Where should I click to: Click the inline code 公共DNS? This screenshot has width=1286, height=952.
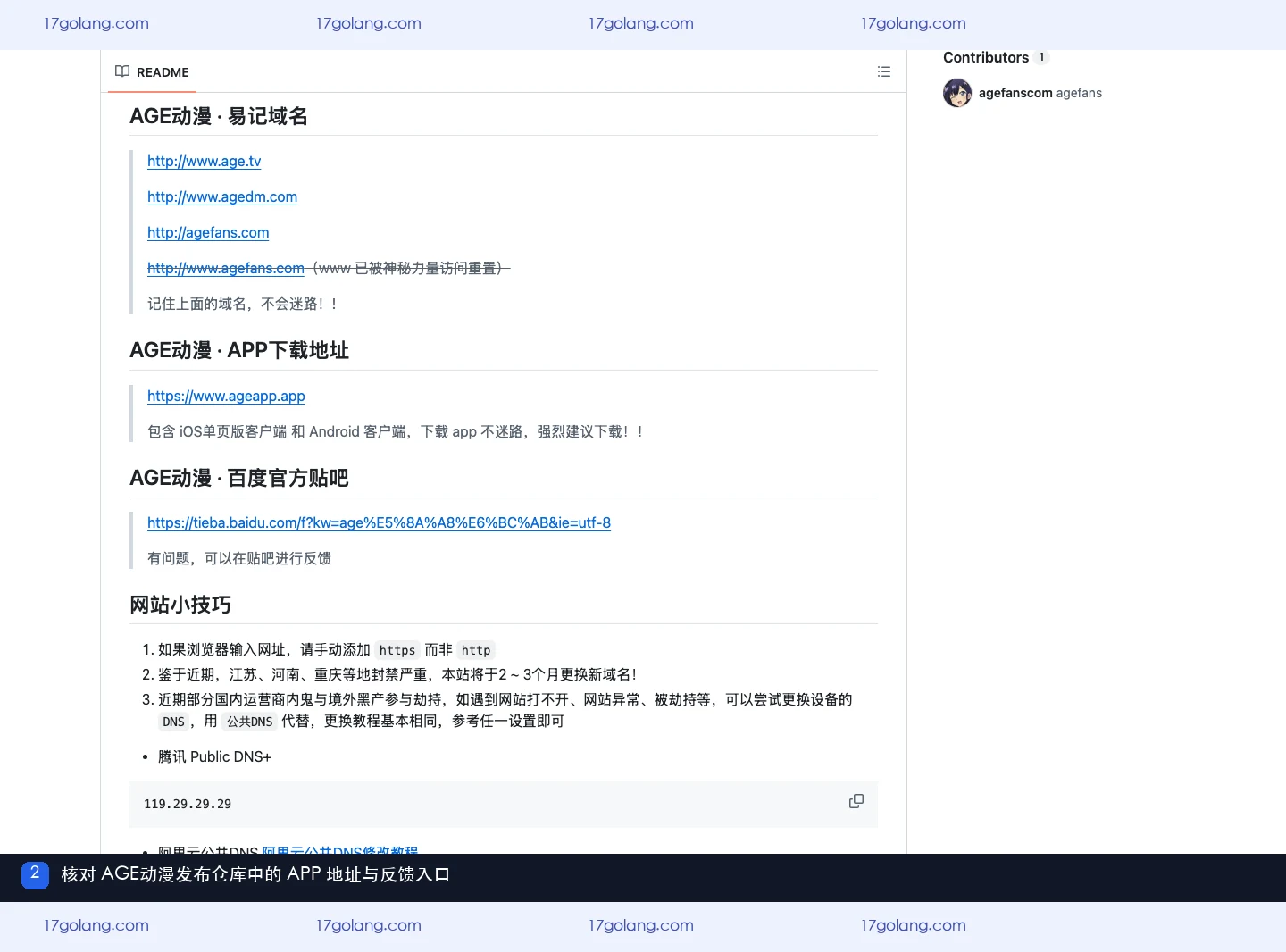tap(249, 722)
